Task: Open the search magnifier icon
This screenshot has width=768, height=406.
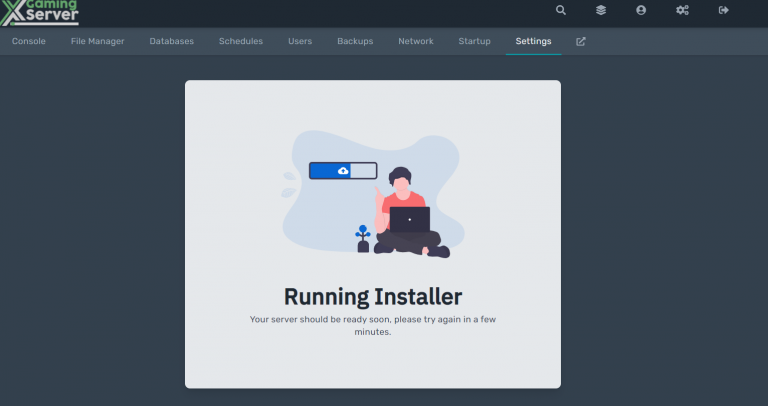Action: coord(561,10)
